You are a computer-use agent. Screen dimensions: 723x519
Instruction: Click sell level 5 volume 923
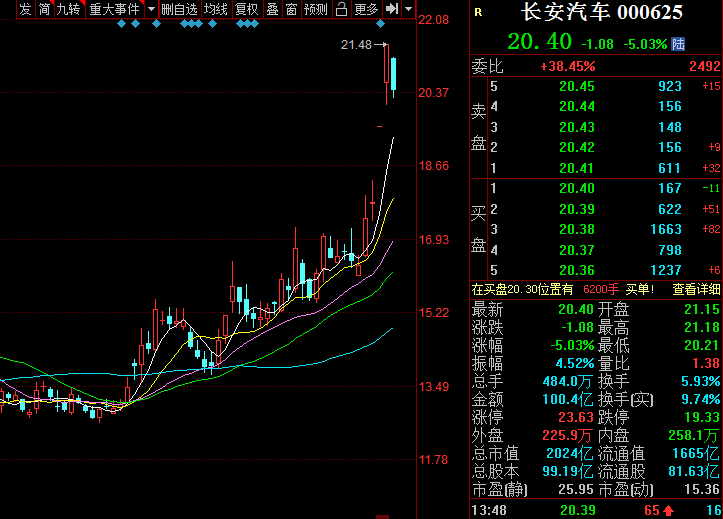[670, 86]
